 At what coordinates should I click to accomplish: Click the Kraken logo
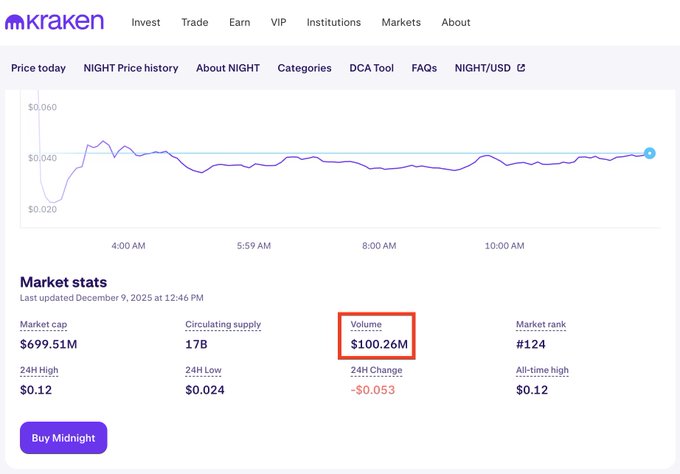point(58,22)
